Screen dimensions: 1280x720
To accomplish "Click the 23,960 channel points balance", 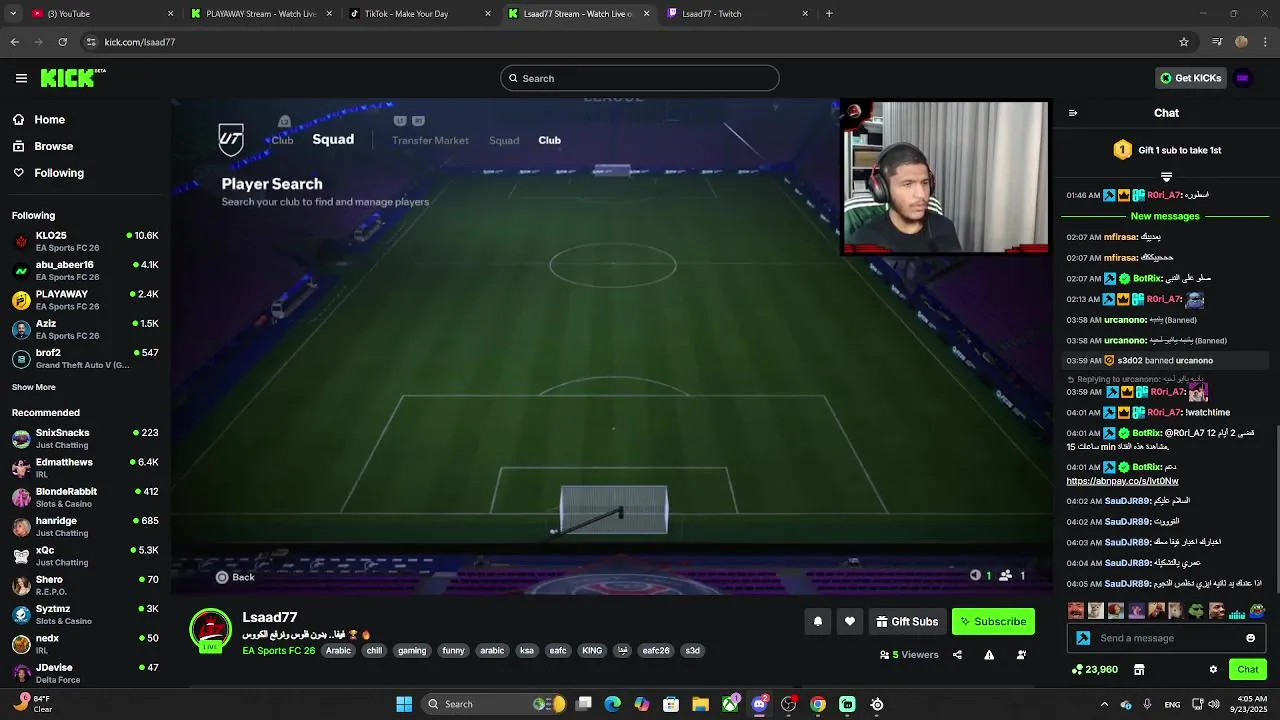I will click(1094, 669).
